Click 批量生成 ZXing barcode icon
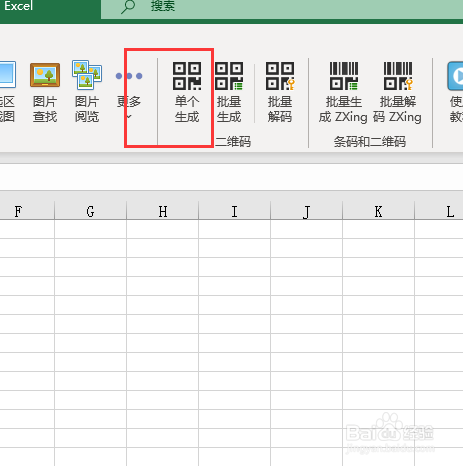This screenshot has height=466, width=463. [x=344, y=76]
